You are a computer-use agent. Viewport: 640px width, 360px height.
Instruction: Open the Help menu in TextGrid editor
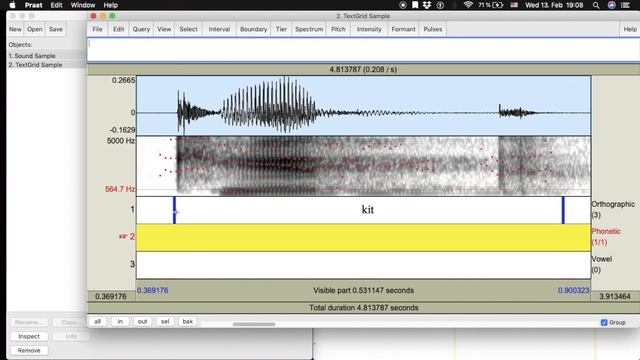pos(630,29)
